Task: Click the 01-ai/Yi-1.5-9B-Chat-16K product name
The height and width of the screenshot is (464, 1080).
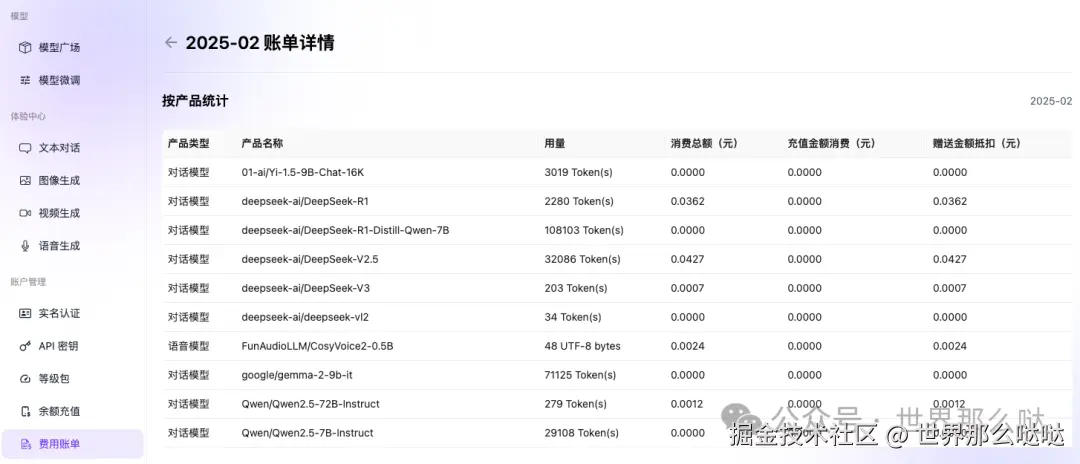Action: coord(302,172)
